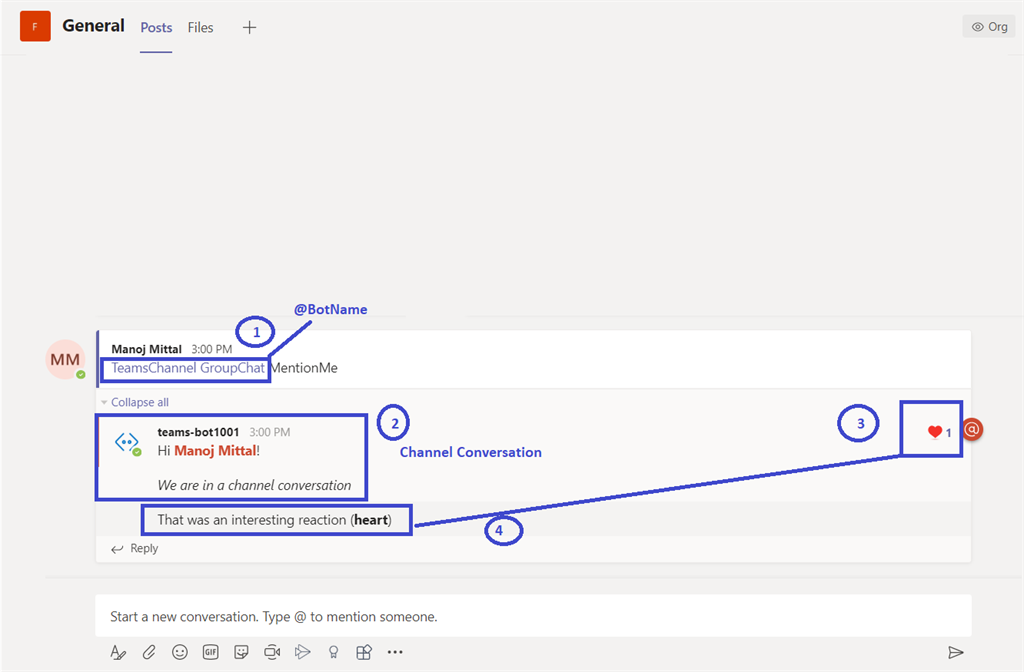
Task: Open the Stream video icon
Action: point(303,652)
